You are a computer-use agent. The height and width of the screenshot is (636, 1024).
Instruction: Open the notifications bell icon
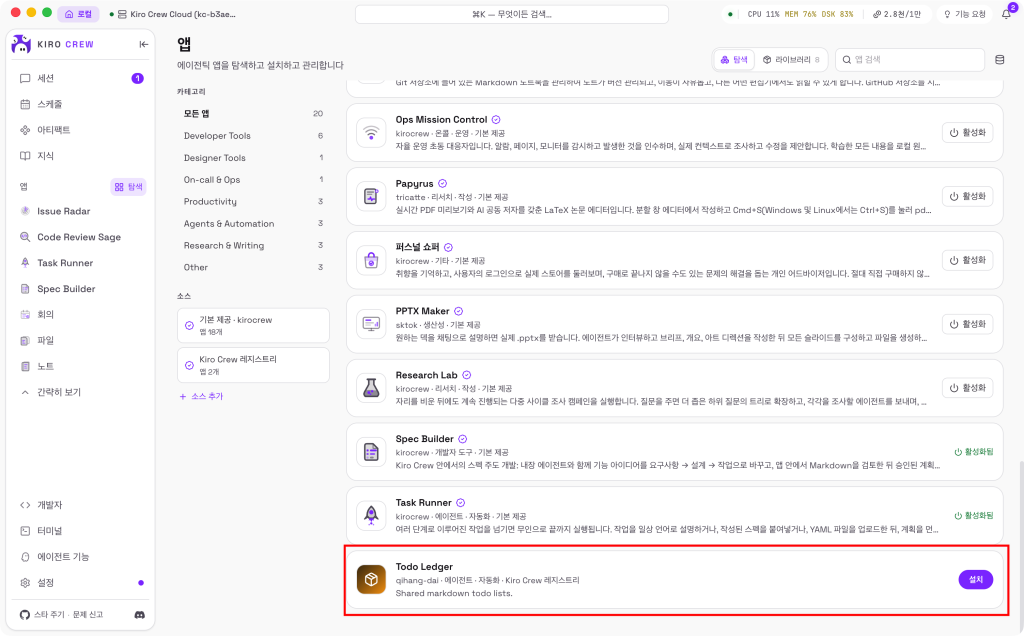[x=1006, y=14]
